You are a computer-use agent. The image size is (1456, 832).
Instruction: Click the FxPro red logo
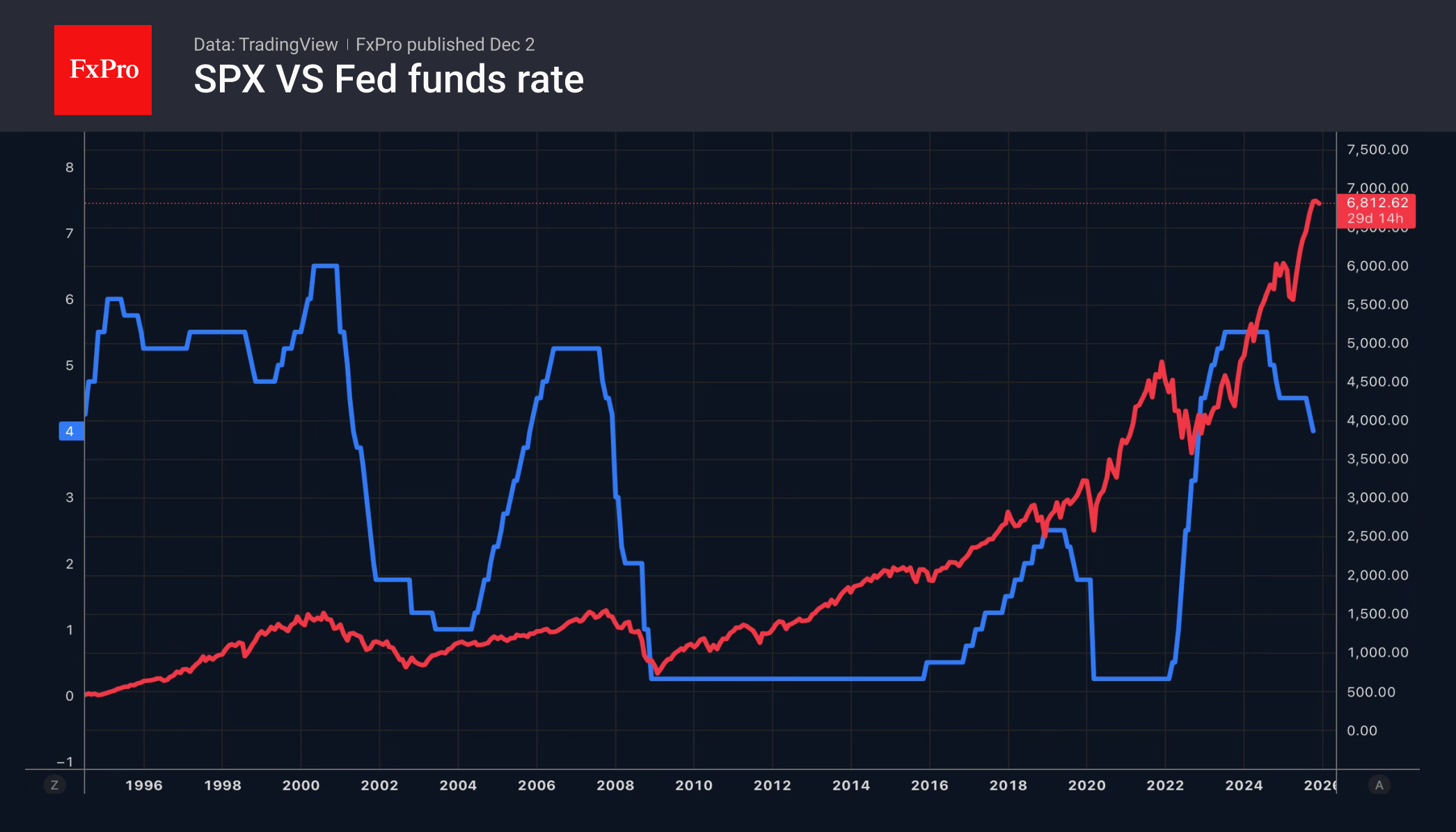coord(103,70)
